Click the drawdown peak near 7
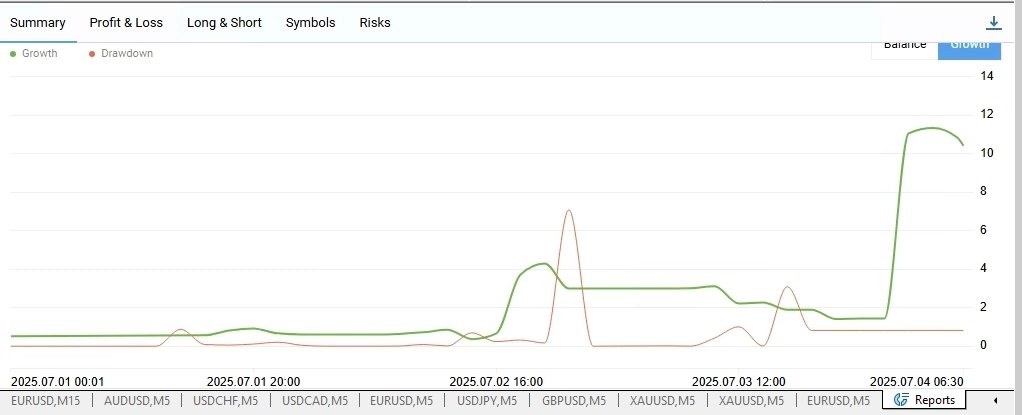Screen dimensions: 1022x415 [x=569, y=210]
